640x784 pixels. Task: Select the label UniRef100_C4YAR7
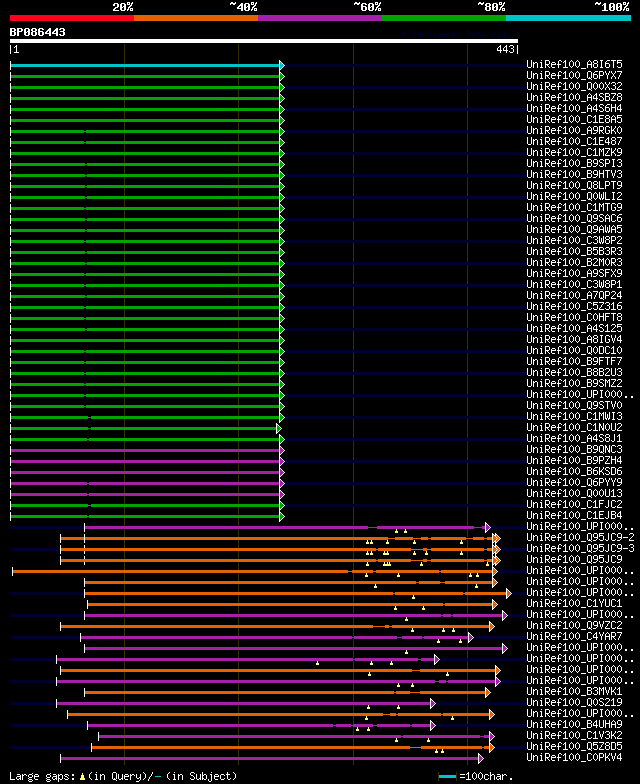coord(574,636)
